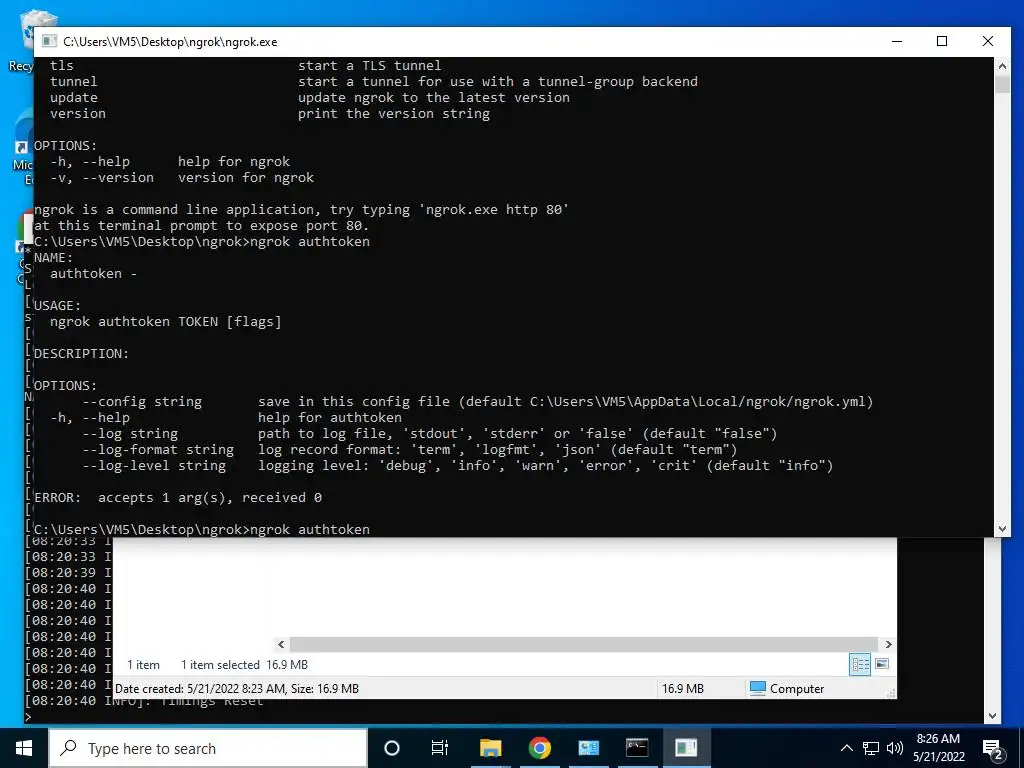Open the volume speaker tray icon
This screenshot has height=768, width=1024.
pos(895,748)
